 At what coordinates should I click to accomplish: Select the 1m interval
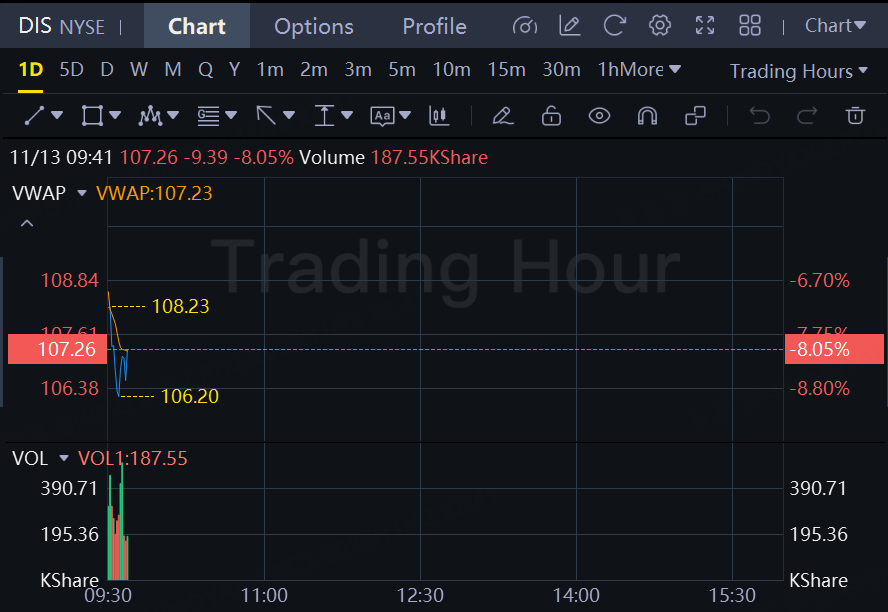coord(270,70)
